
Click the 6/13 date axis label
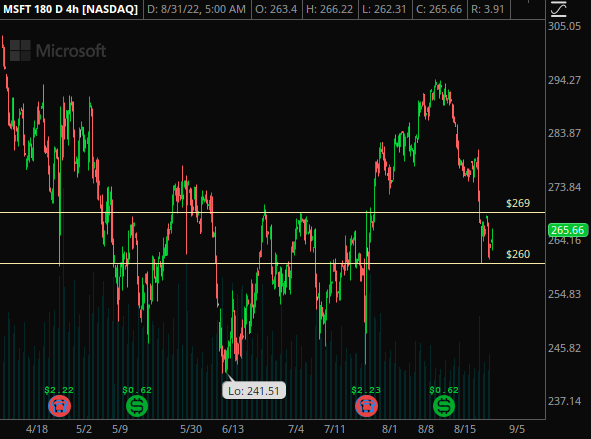(x=233, y=429)
